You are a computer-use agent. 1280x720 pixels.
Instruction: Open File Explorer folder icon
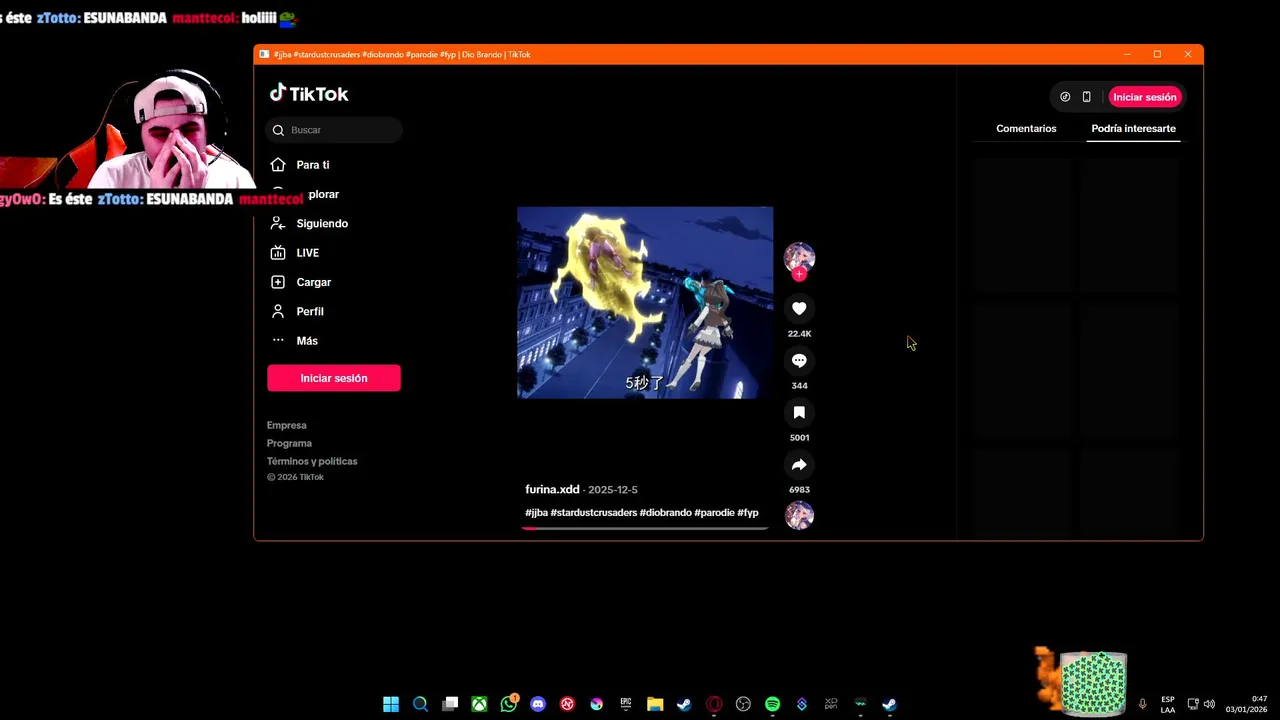tap(655, 704)
